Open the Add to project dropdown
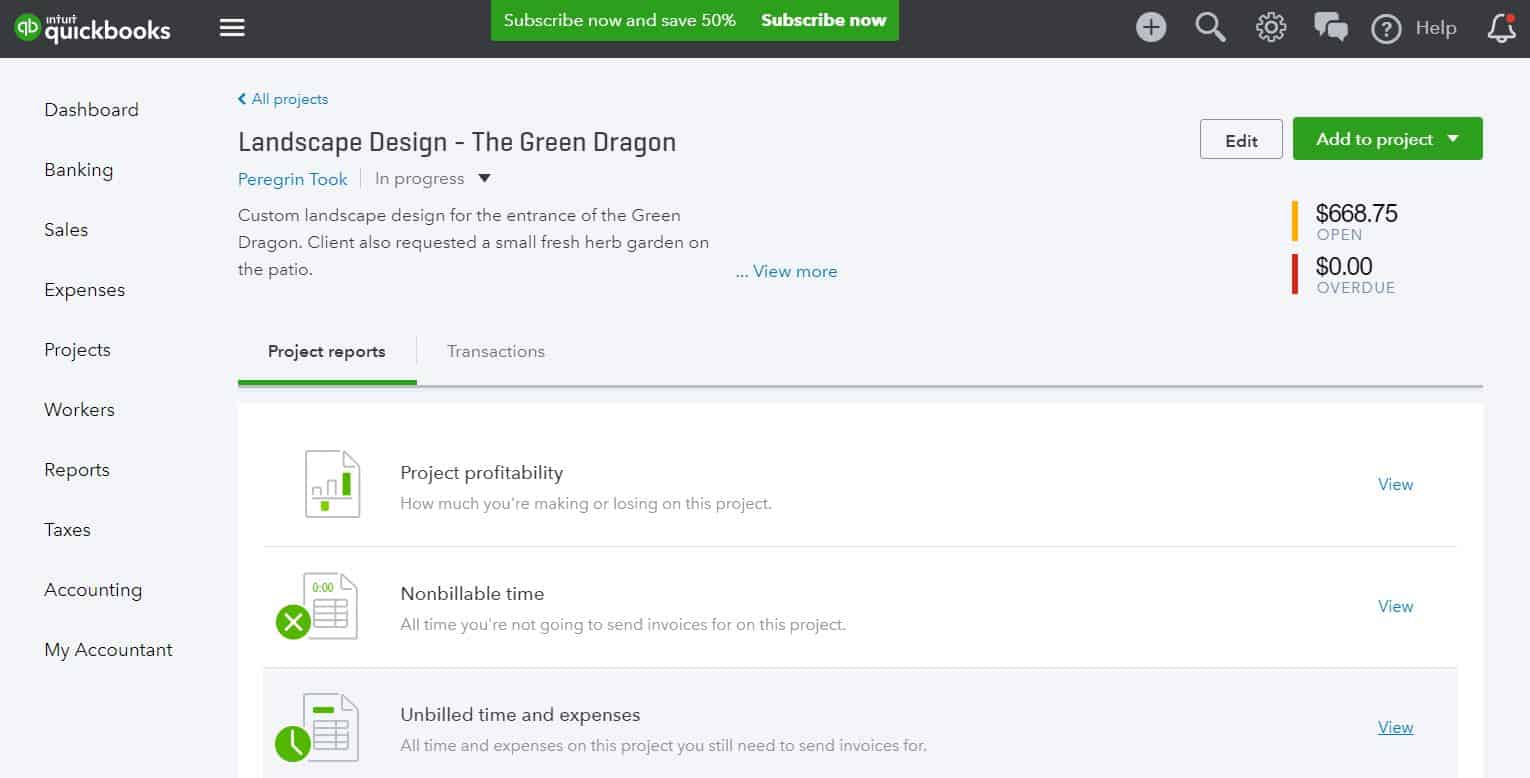 click(1387, 139)
